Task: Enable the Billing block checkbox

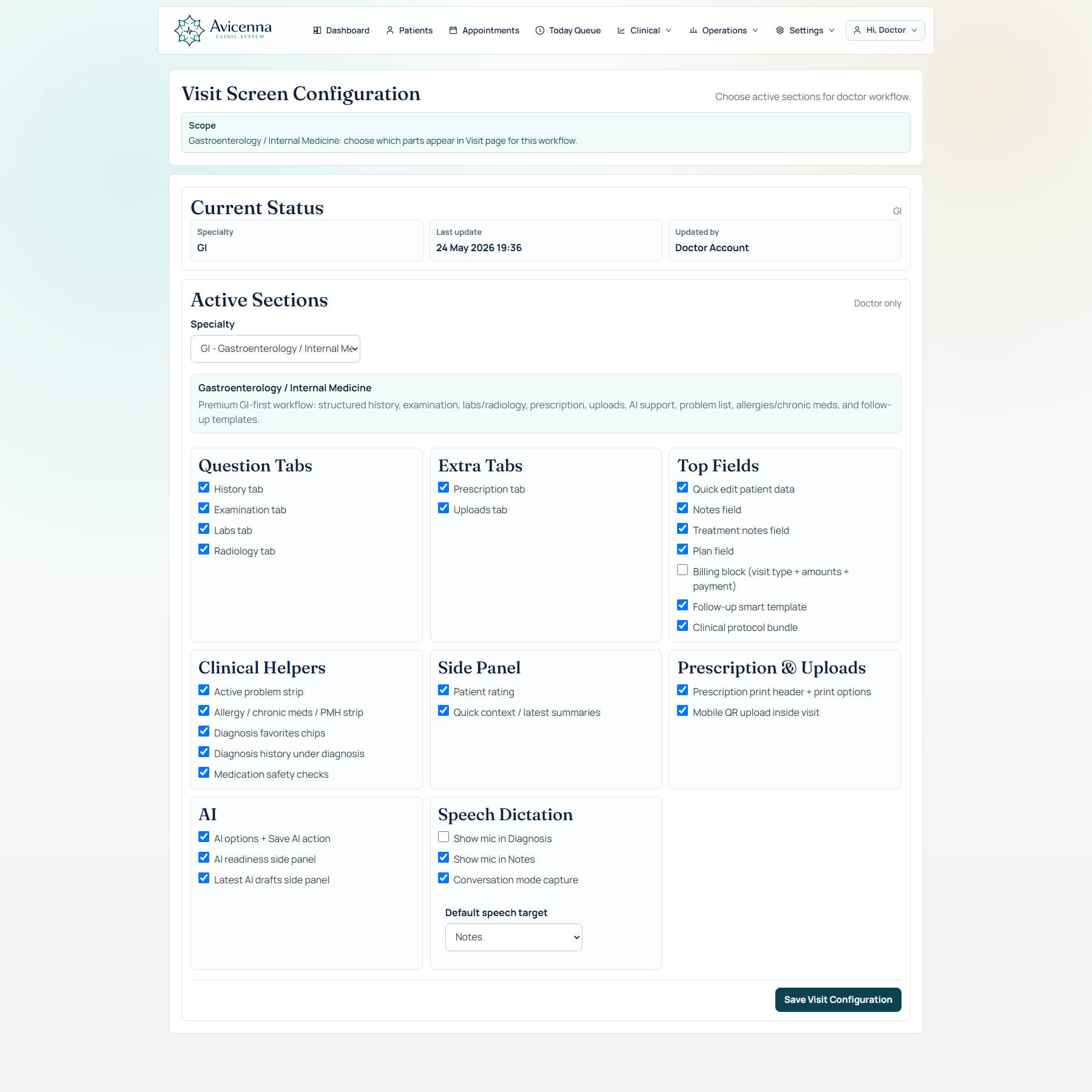Action: tap(682, 570)
